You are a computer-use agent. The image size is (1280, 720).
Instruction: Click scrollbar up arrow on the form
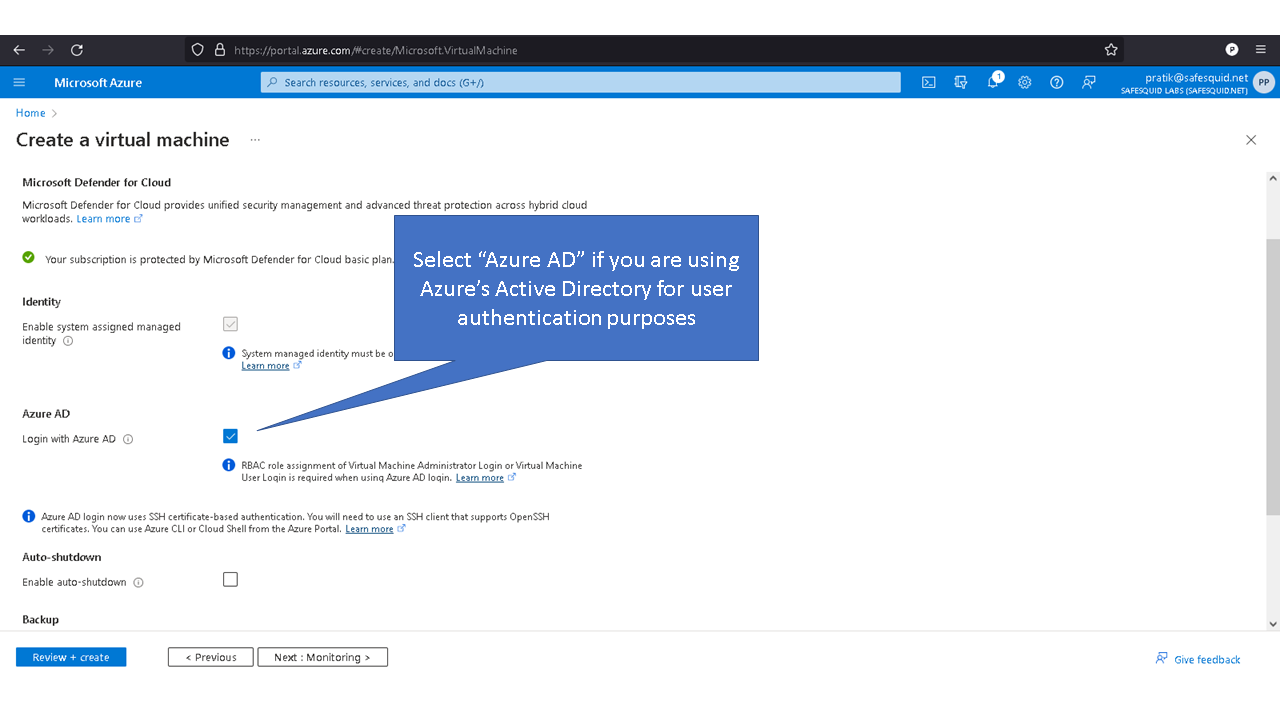[x=1273, y=179]
